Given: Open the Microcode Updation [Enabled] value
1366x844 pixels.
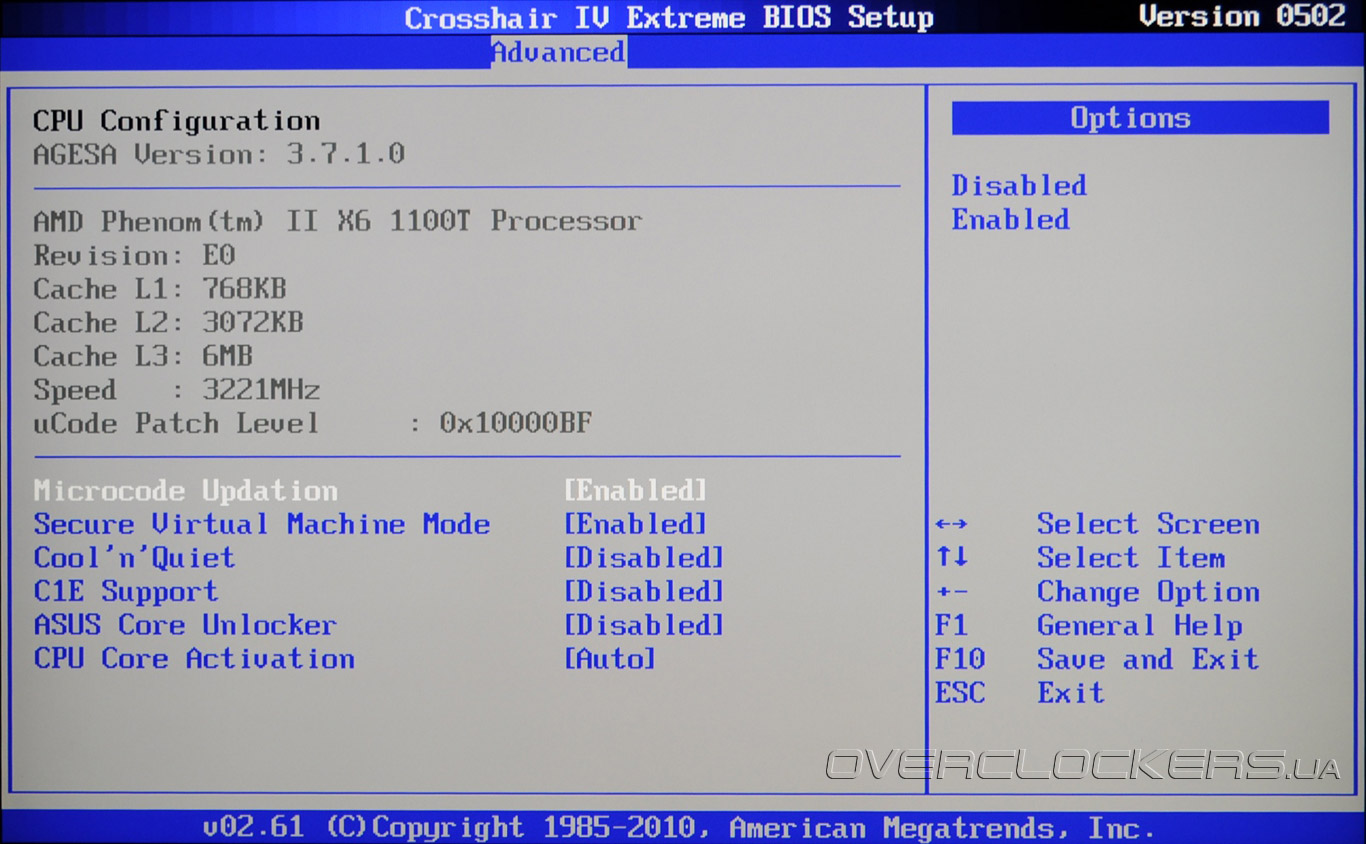Looking at the screenshot, I should (635, 491).
